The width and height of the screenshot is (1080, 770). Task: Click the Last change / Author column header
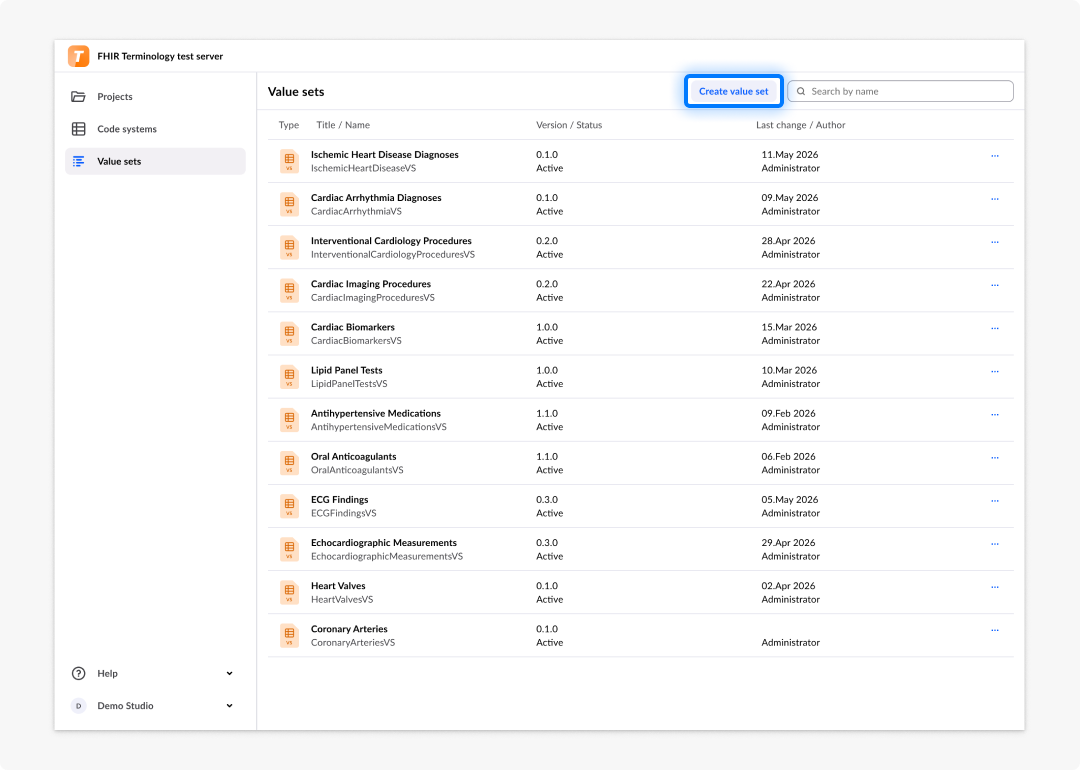[x=800, y=125]
